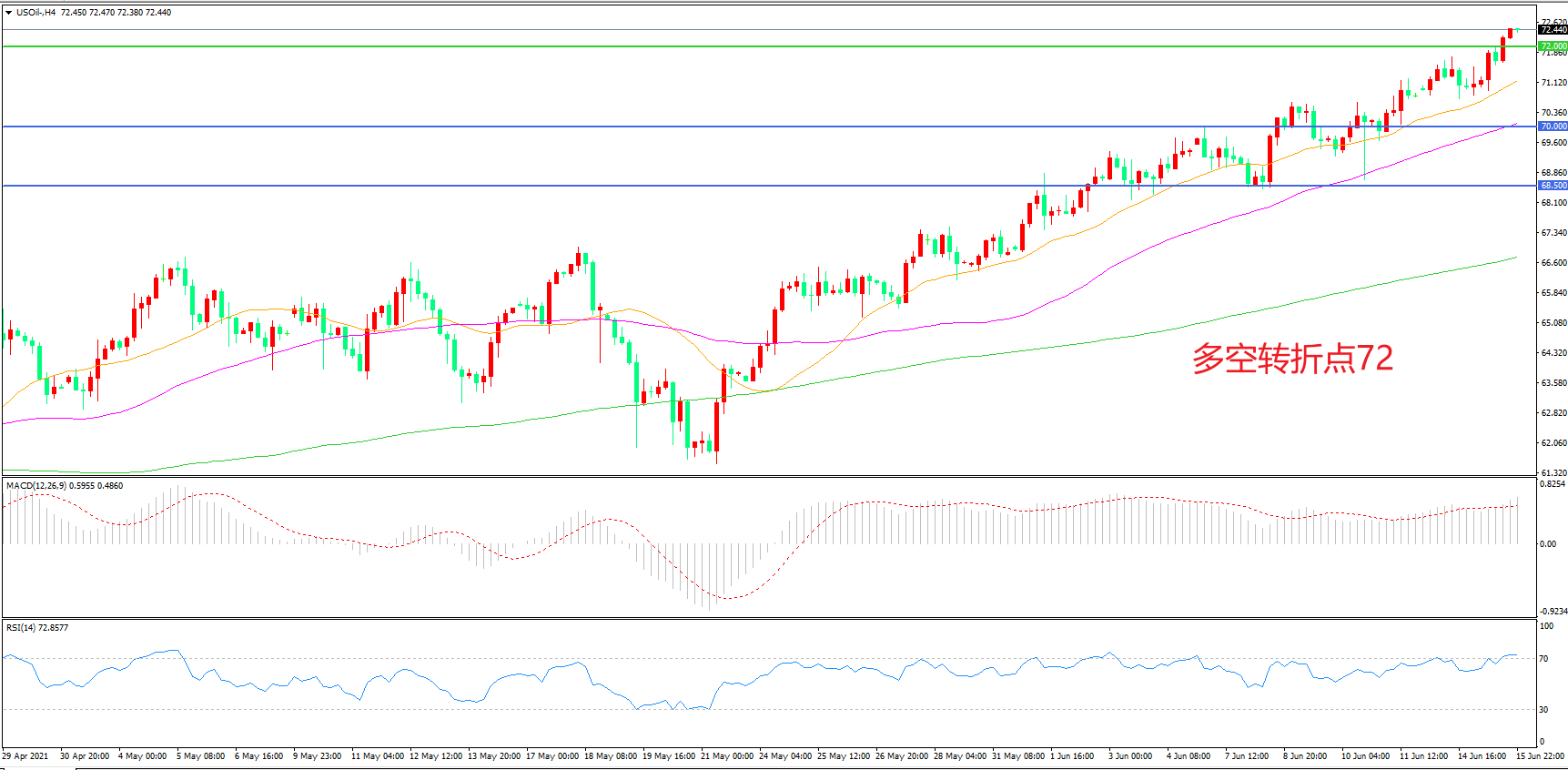Click the 21 May 00:00 time label
The image size is (1568, 770).
[726, 756]
